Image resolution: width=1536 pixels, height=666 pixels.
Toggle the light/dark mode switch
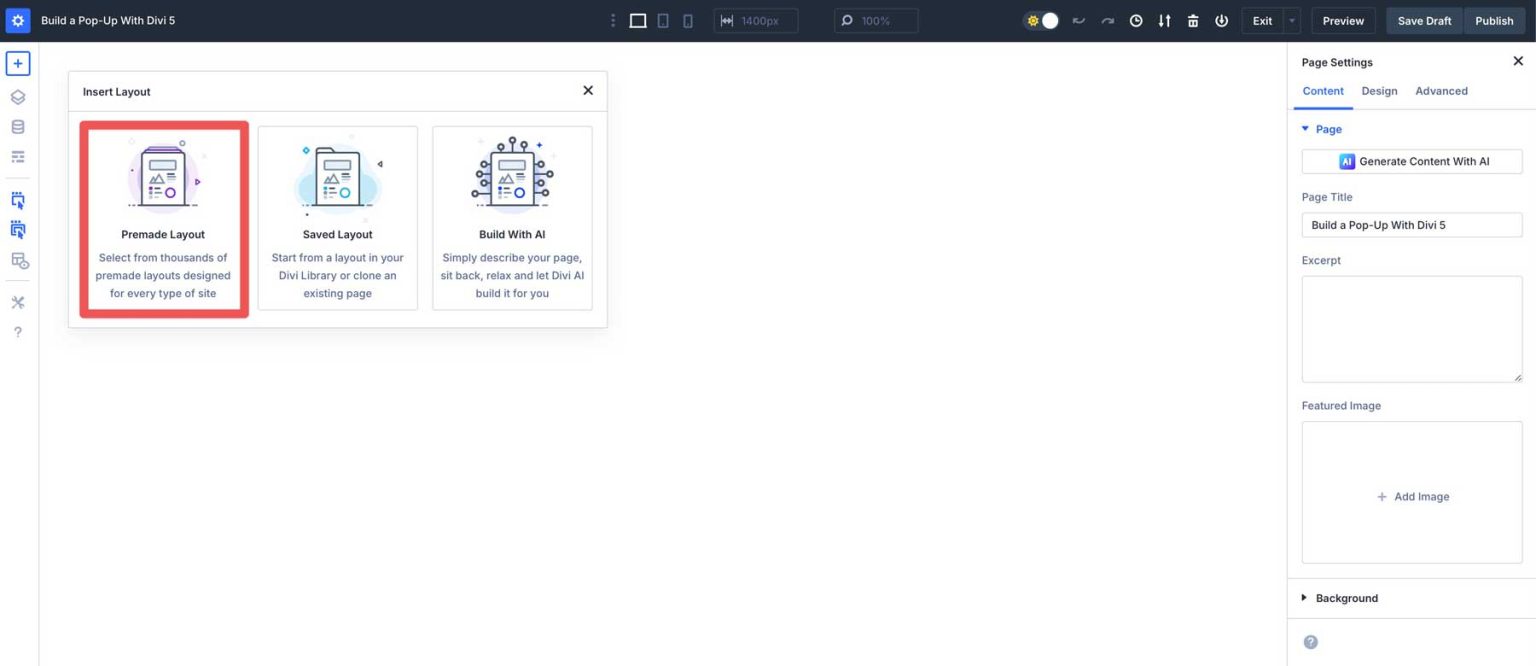click(x=1041, y=20)
